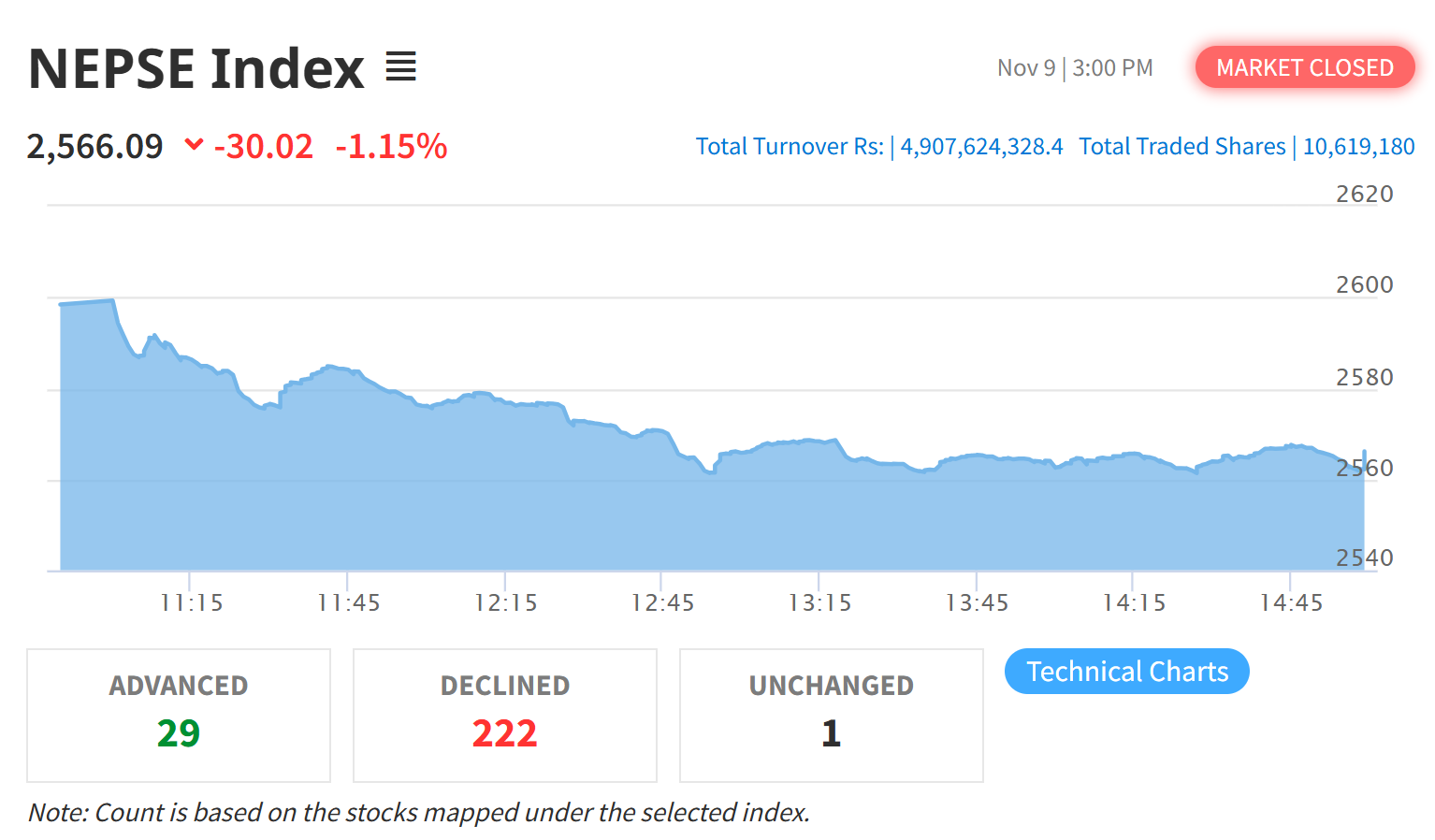Click the 14:15 time axis label
The image size is (1435, 840).
click(1134, 603)
